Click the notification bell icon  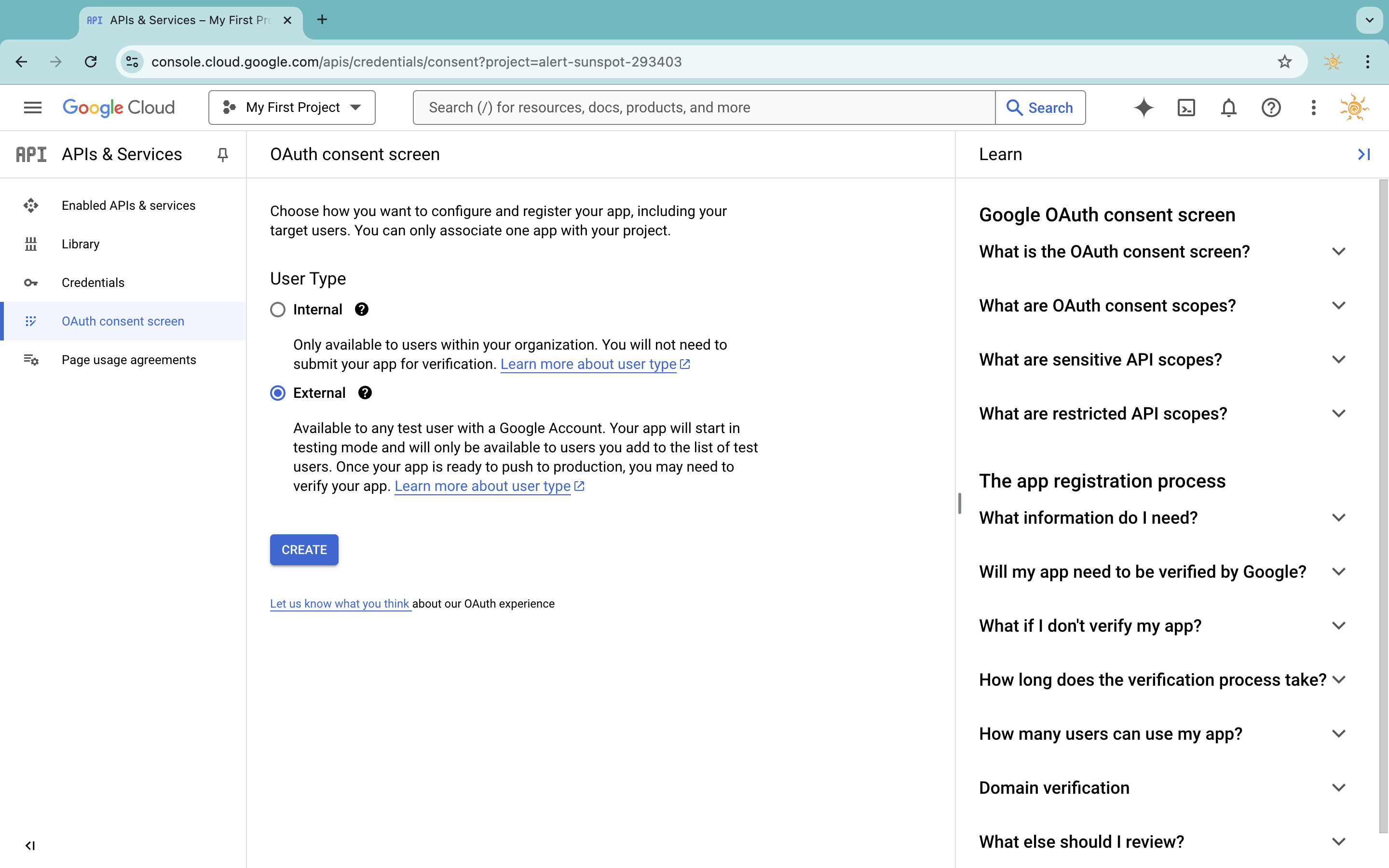(1228, 107)
